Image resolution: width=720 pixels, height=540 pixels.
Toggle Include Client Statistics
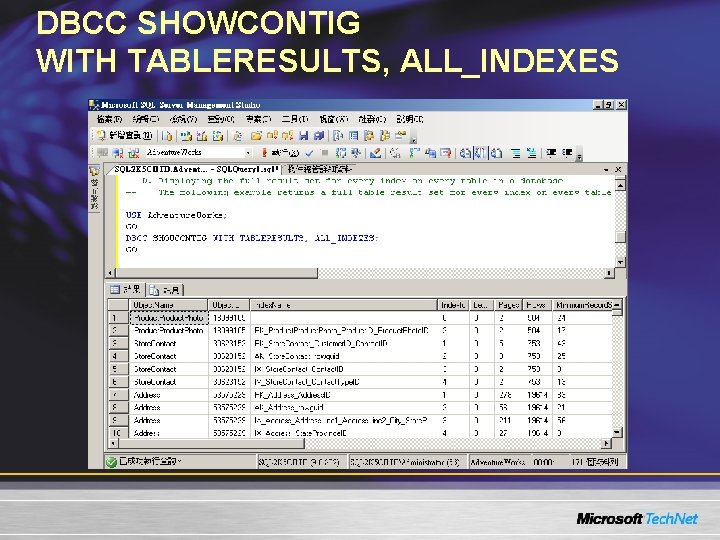click(430, 152)
